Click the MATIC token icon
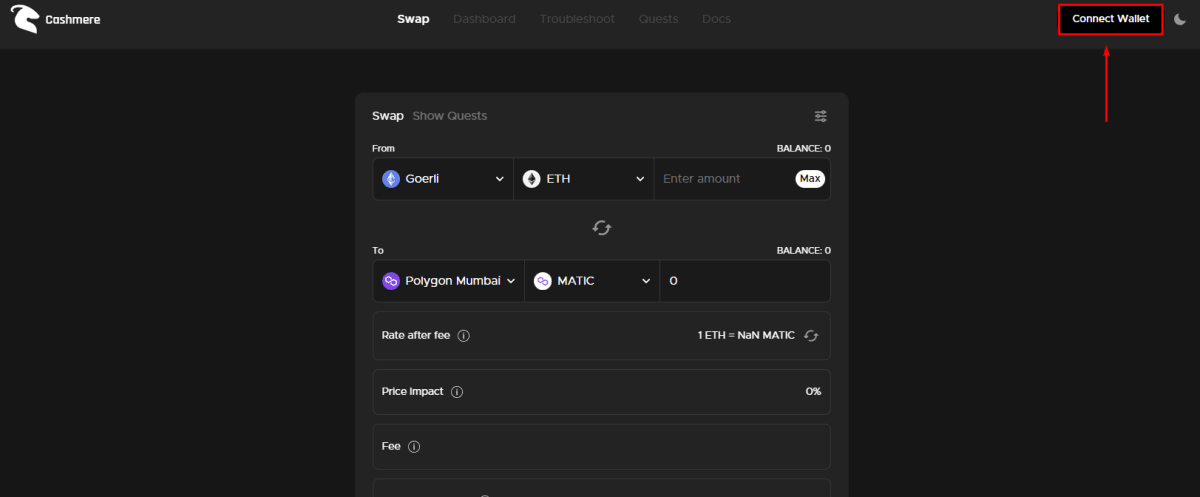 click(x=542, y=281)
